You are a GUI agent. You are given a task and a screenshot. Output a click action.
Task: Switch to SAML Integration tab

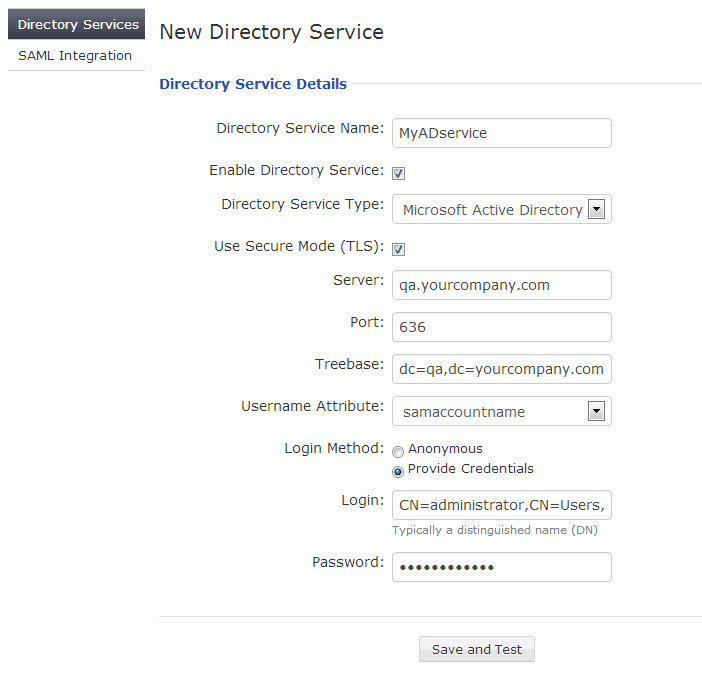pos(76,56)
